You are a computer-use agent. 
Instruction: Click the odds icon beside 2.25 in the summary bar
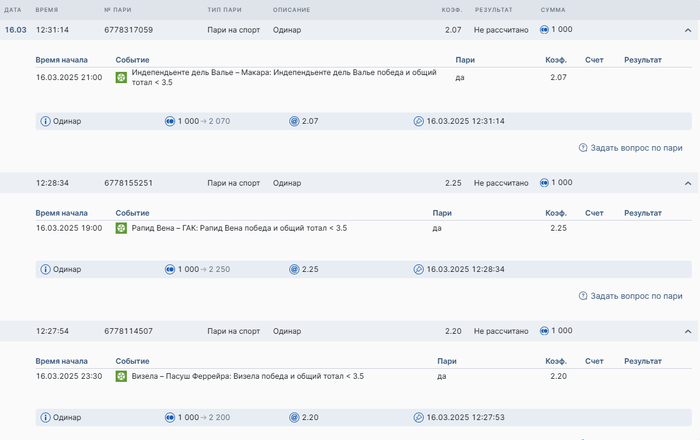pyautogui.click(x=294, y=269)
